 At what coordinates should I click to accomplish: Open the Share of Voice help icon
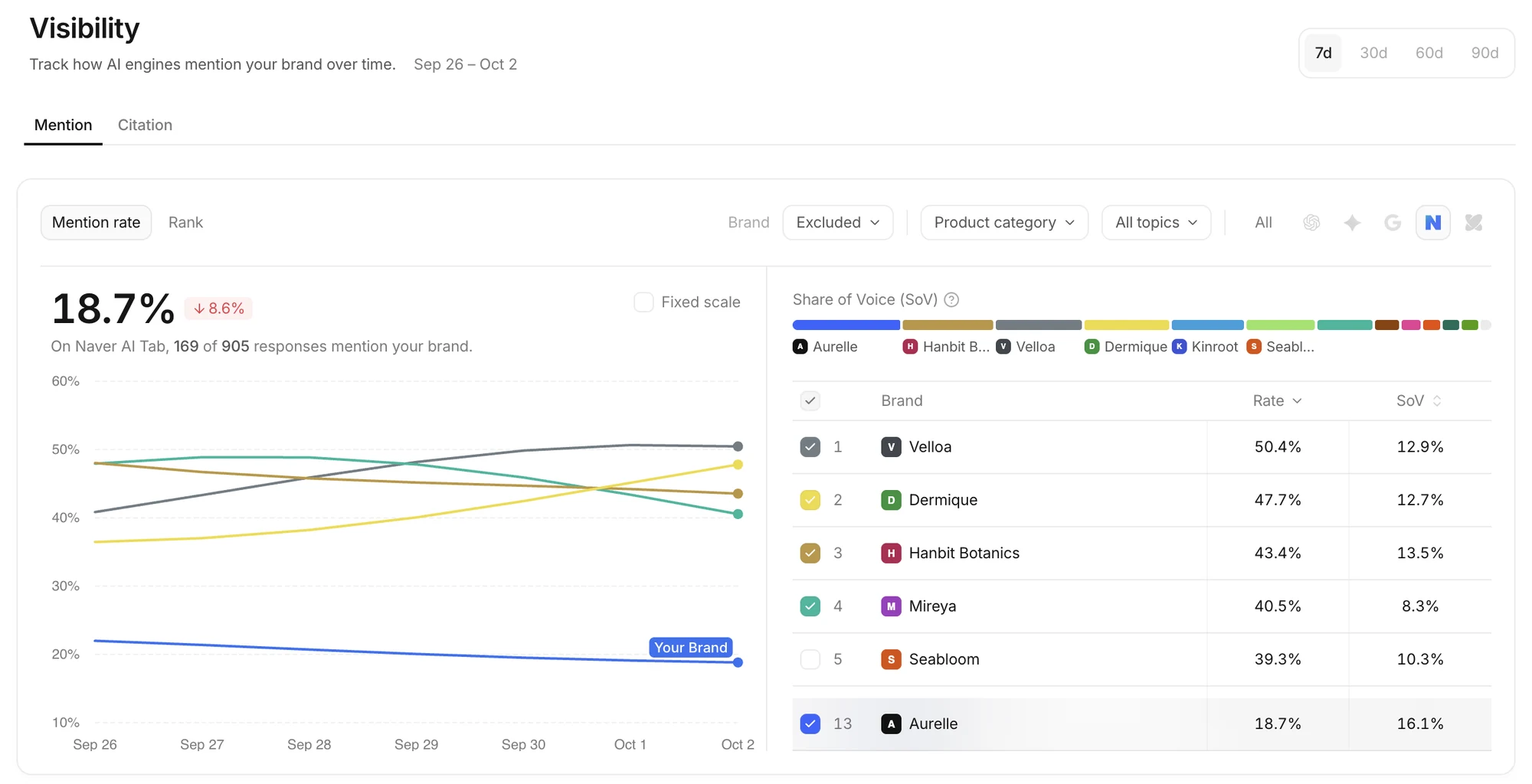(x=951, y=300)
